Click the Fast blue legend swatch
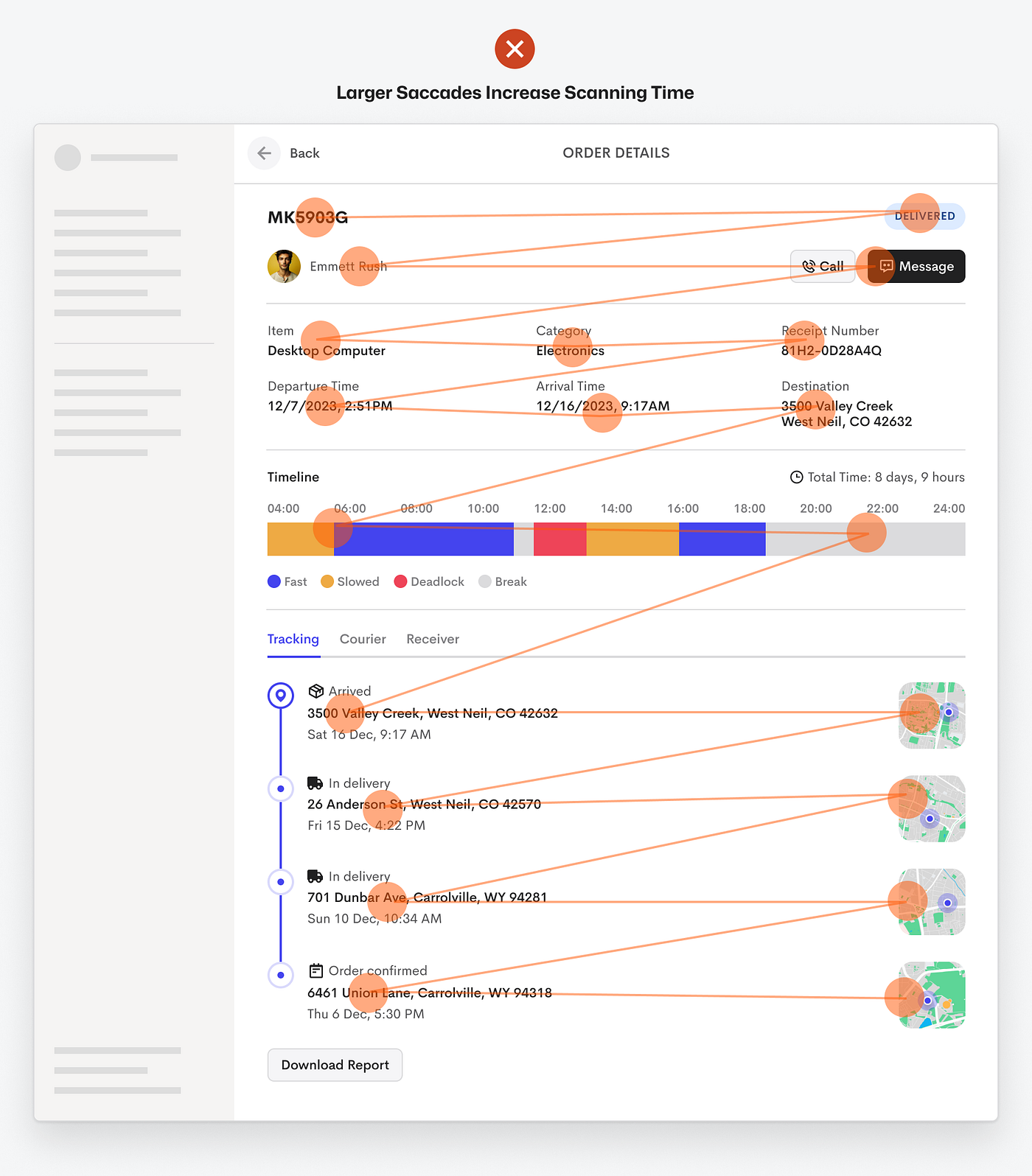Viewport: 1032px width, 1176px height. point(274,581)
